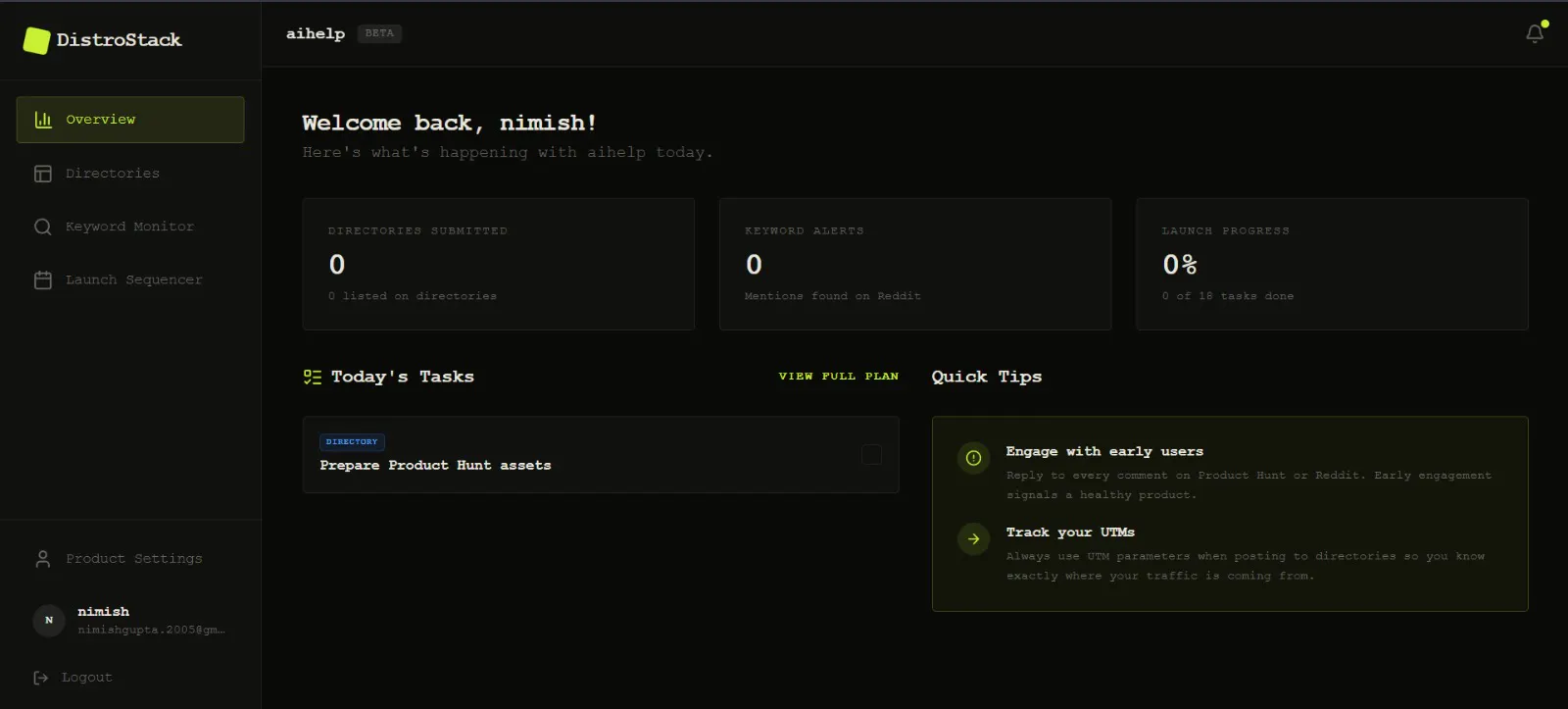Click the DistroStack brand name

coord(119,40)
